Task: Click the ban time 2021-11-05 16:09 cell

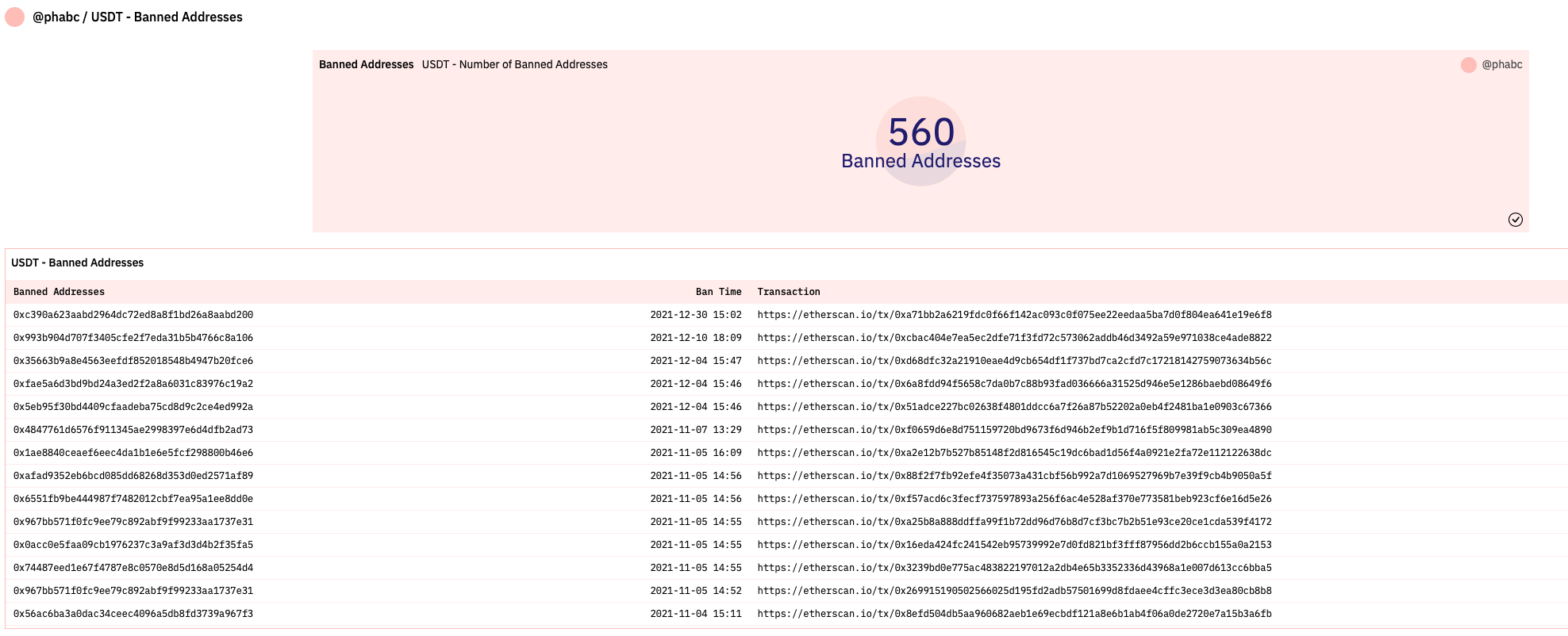Action: click(x=695, y=453)
